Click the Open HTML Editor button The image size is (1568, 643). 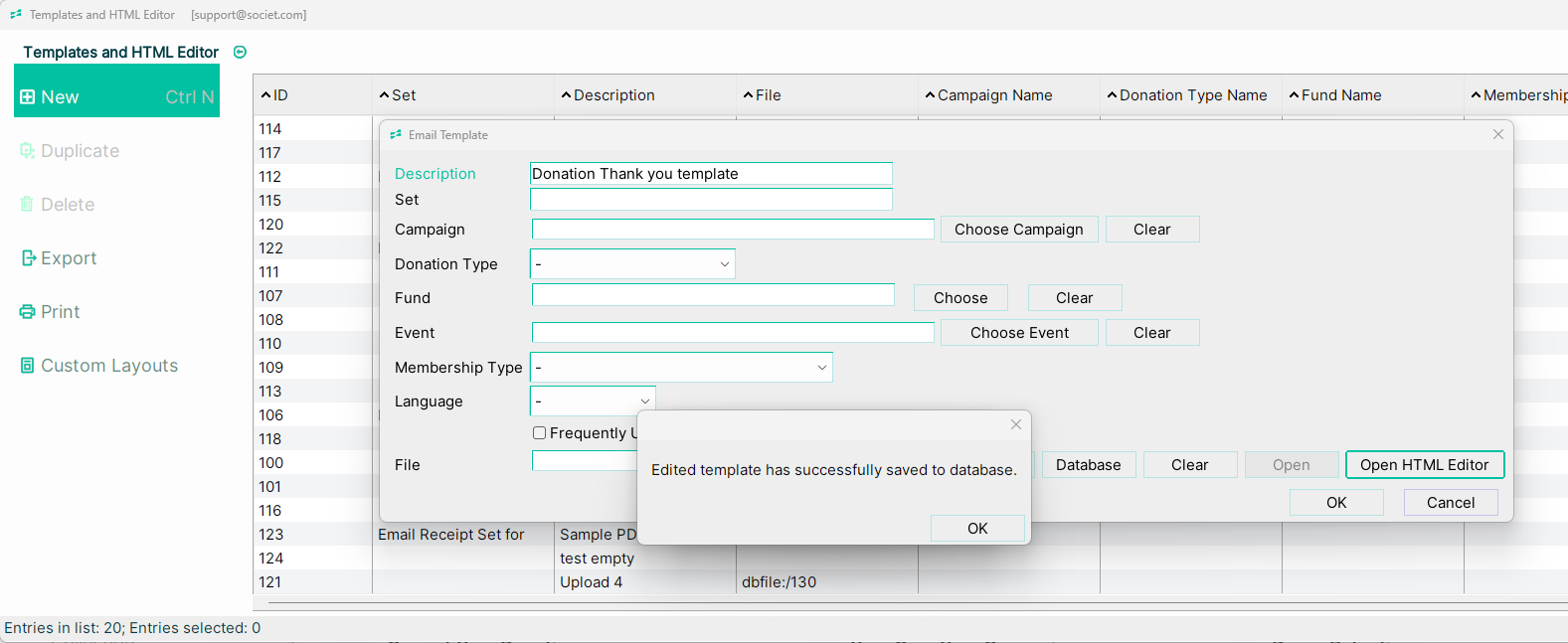point(1425,465)
